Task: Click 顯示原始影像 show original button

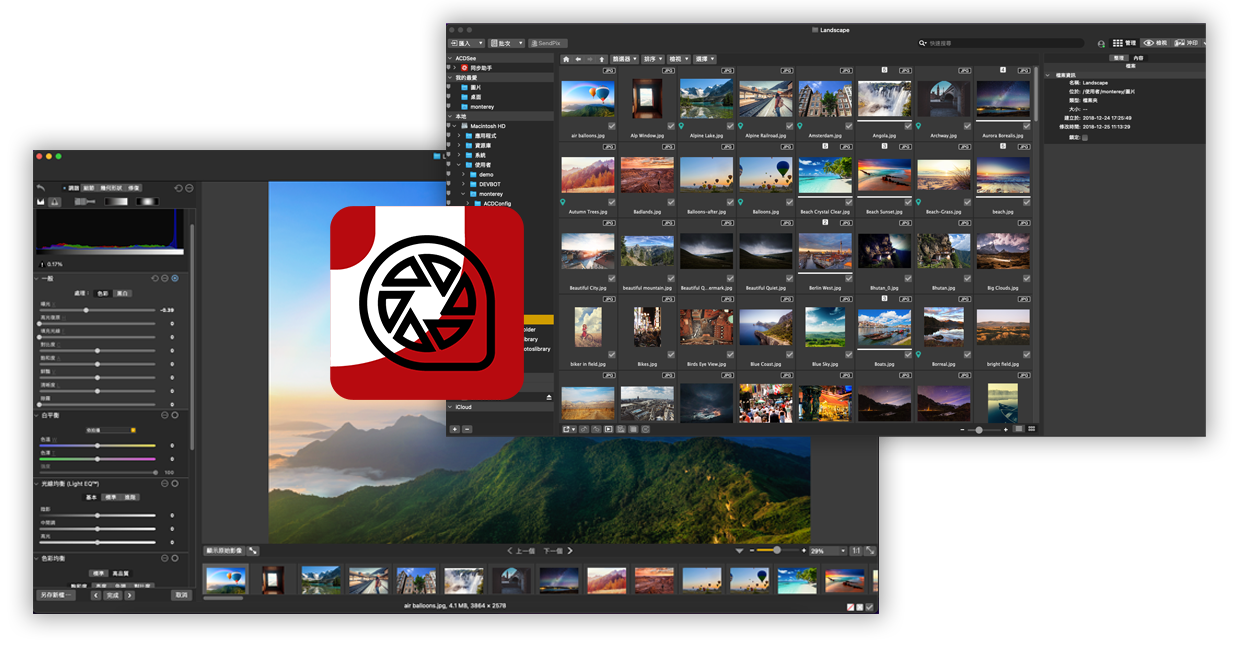Action: point(225,551)
